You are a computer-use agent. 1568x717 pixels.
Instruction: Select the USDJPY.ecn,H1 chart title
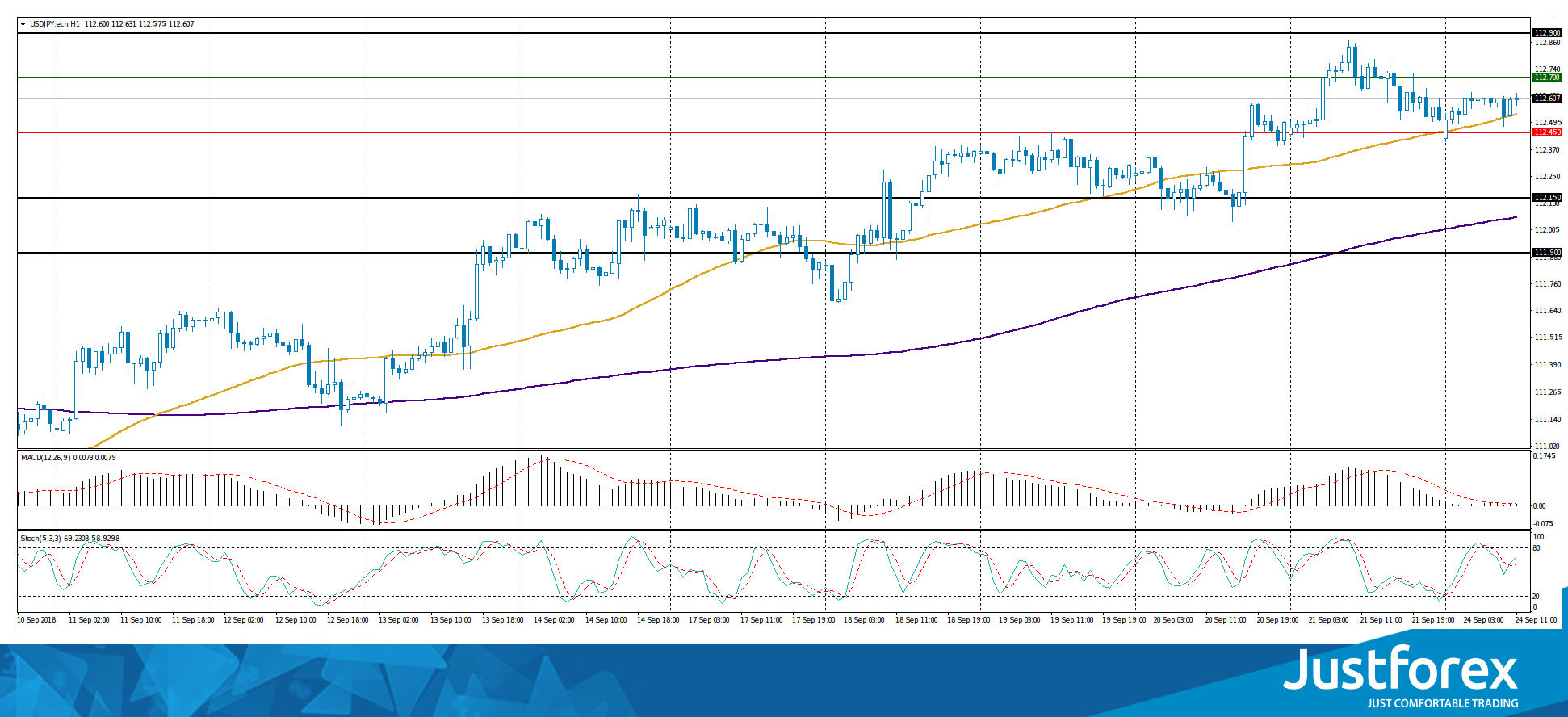(55, 24)
